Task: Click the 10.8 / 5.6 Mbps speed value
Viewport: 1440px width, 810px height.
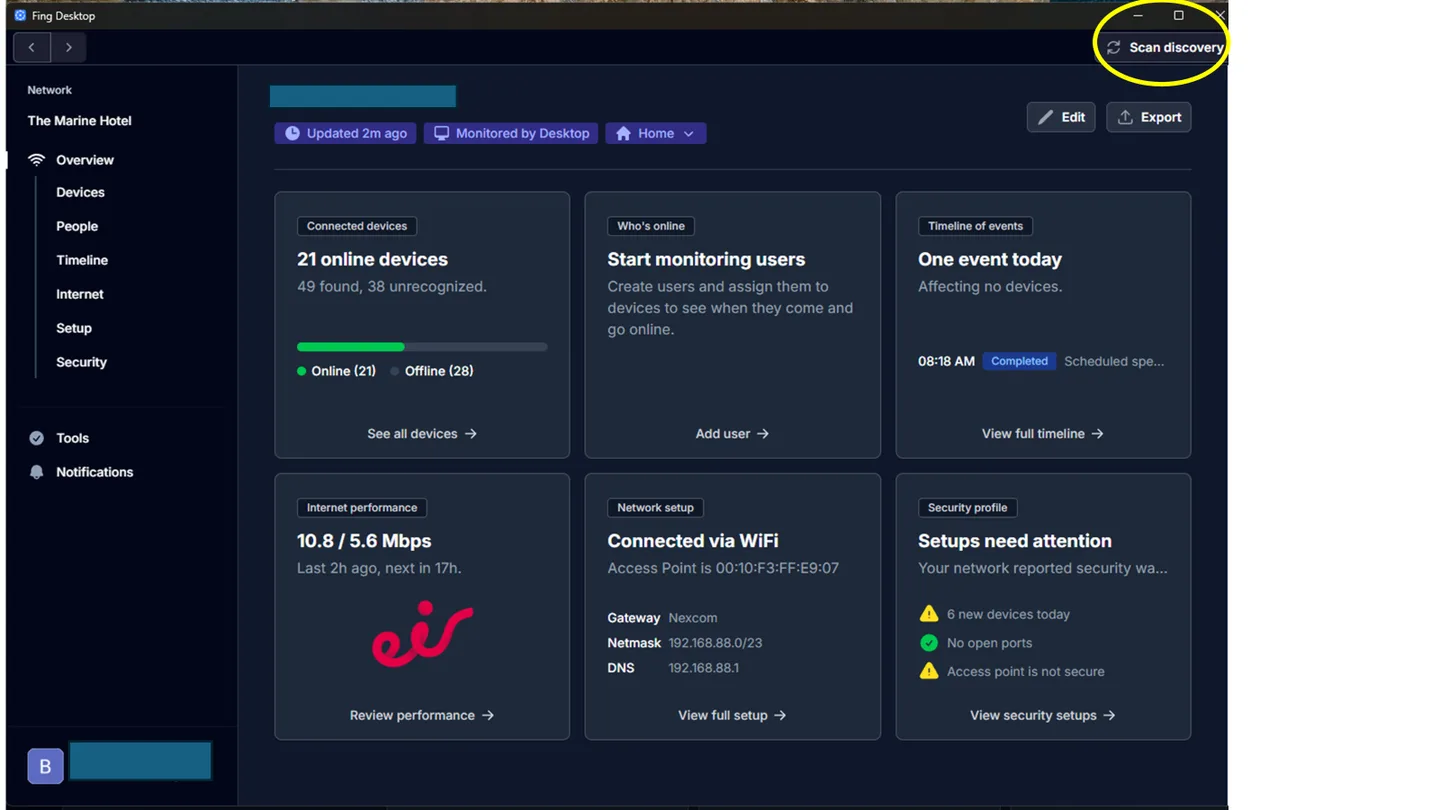Action: click(364, 541)
